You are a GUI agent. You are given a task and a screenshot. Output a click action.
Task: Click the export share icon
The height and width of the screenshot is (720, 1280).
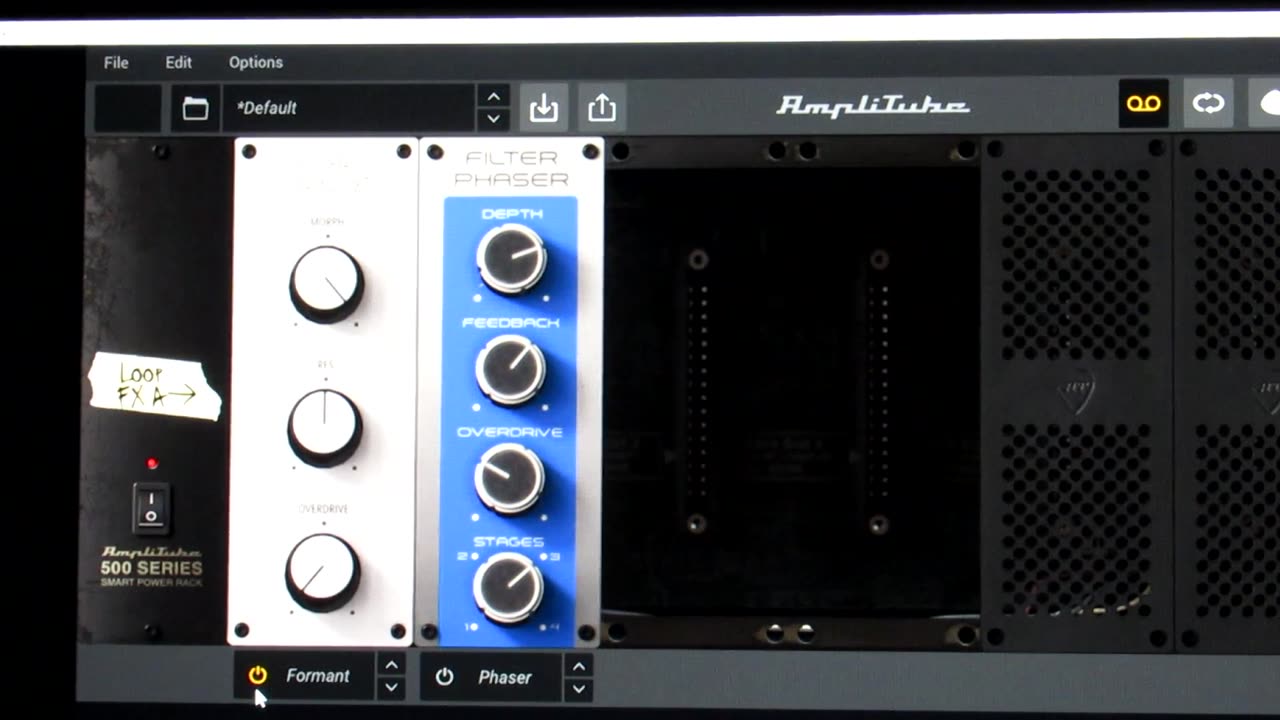tap(602, 107)
